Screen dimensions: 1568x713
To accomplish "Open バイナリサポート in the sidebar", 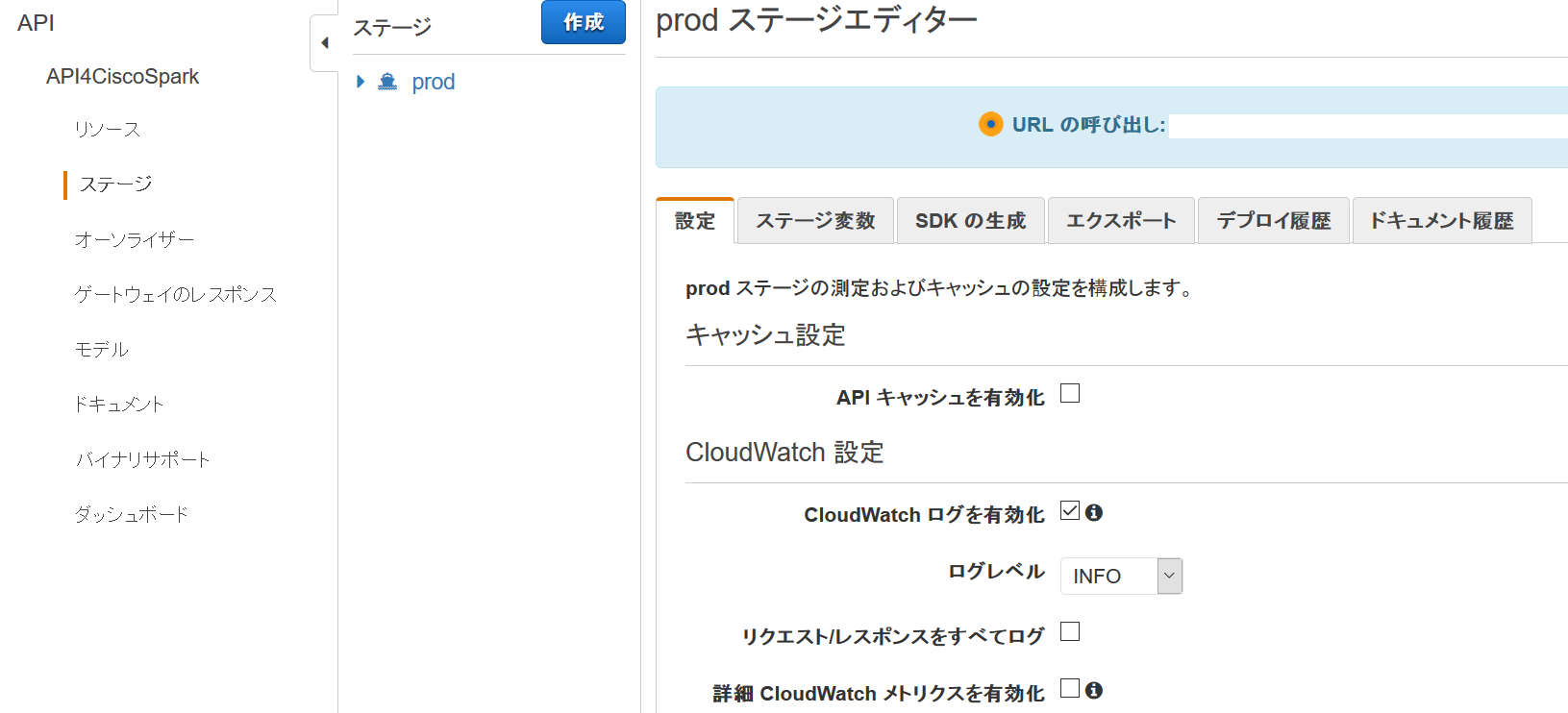I will click(142, 459).
